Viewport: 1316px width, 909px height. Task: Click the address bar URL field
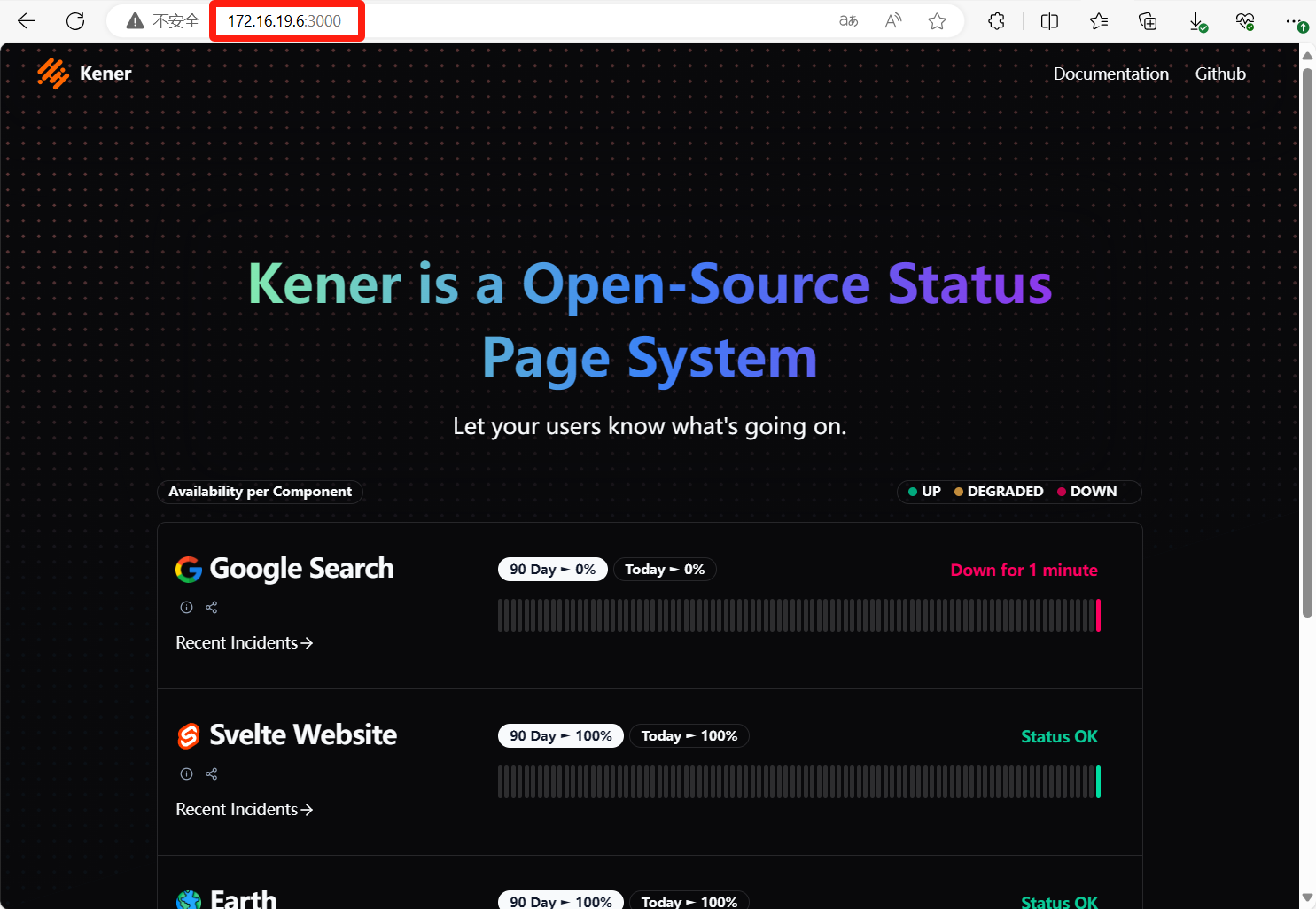284,21
